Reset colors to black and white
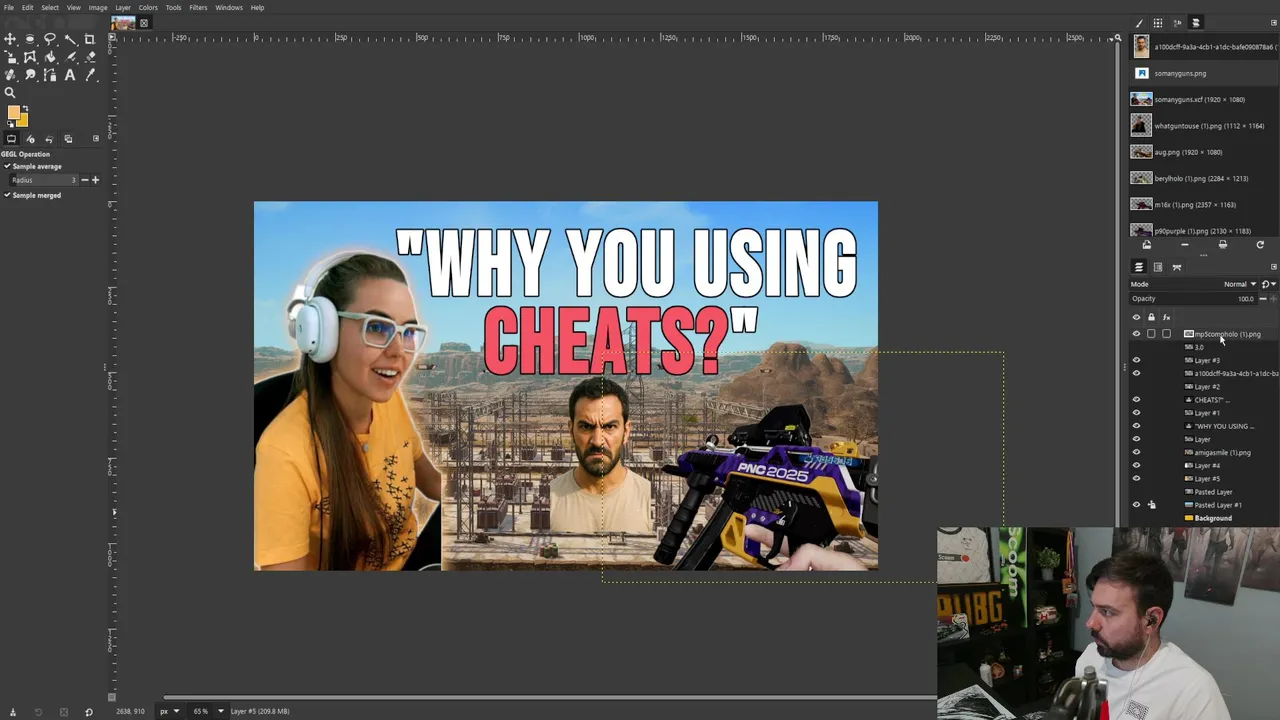This screenshot has width=1280, height=720. 10,124
